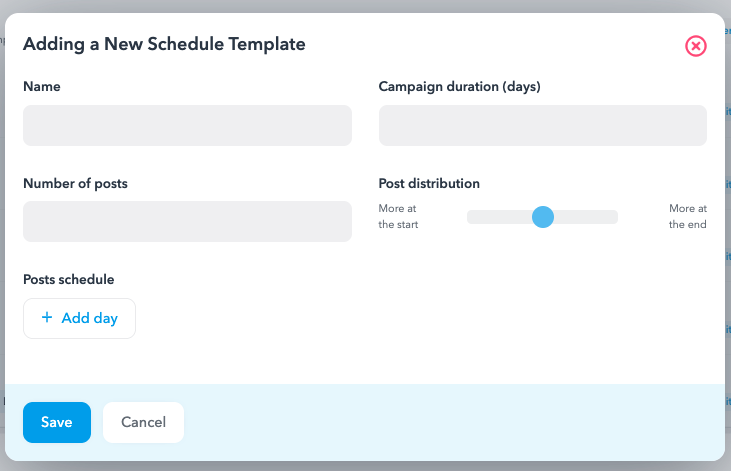Focus the Name input field

pyautogui.click(x=187, y=125)
